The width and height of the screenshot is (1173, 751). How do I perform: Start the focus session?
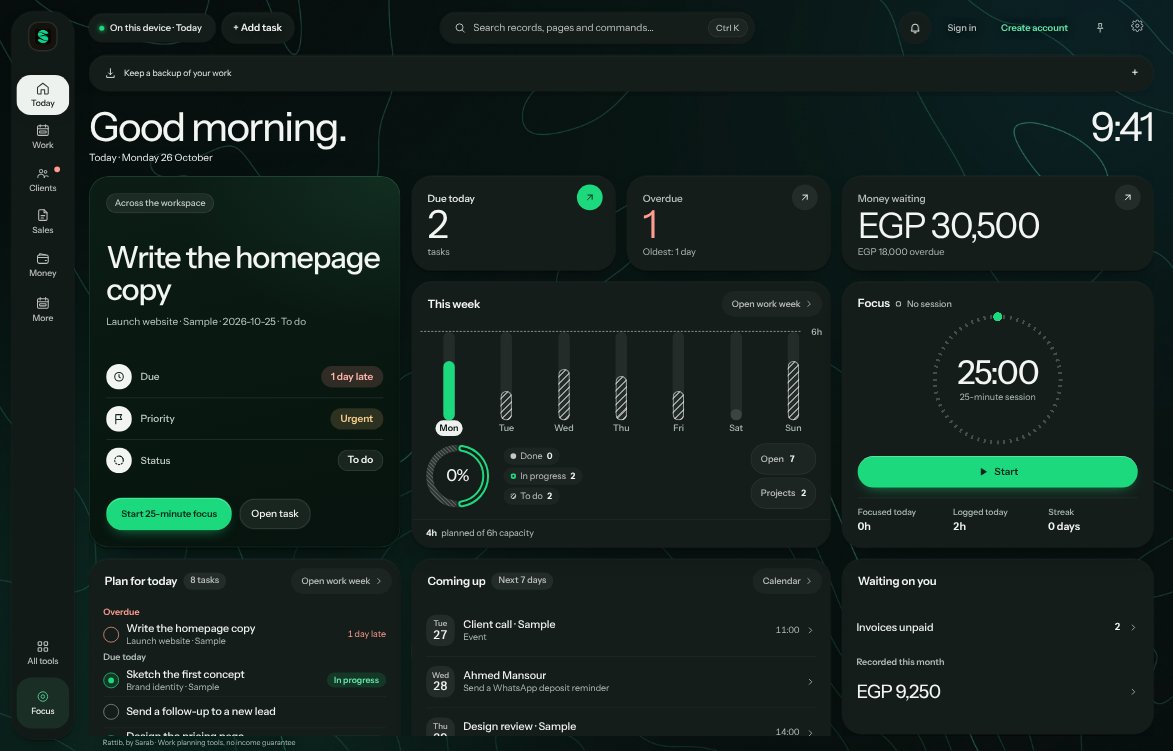coord(997,472)
